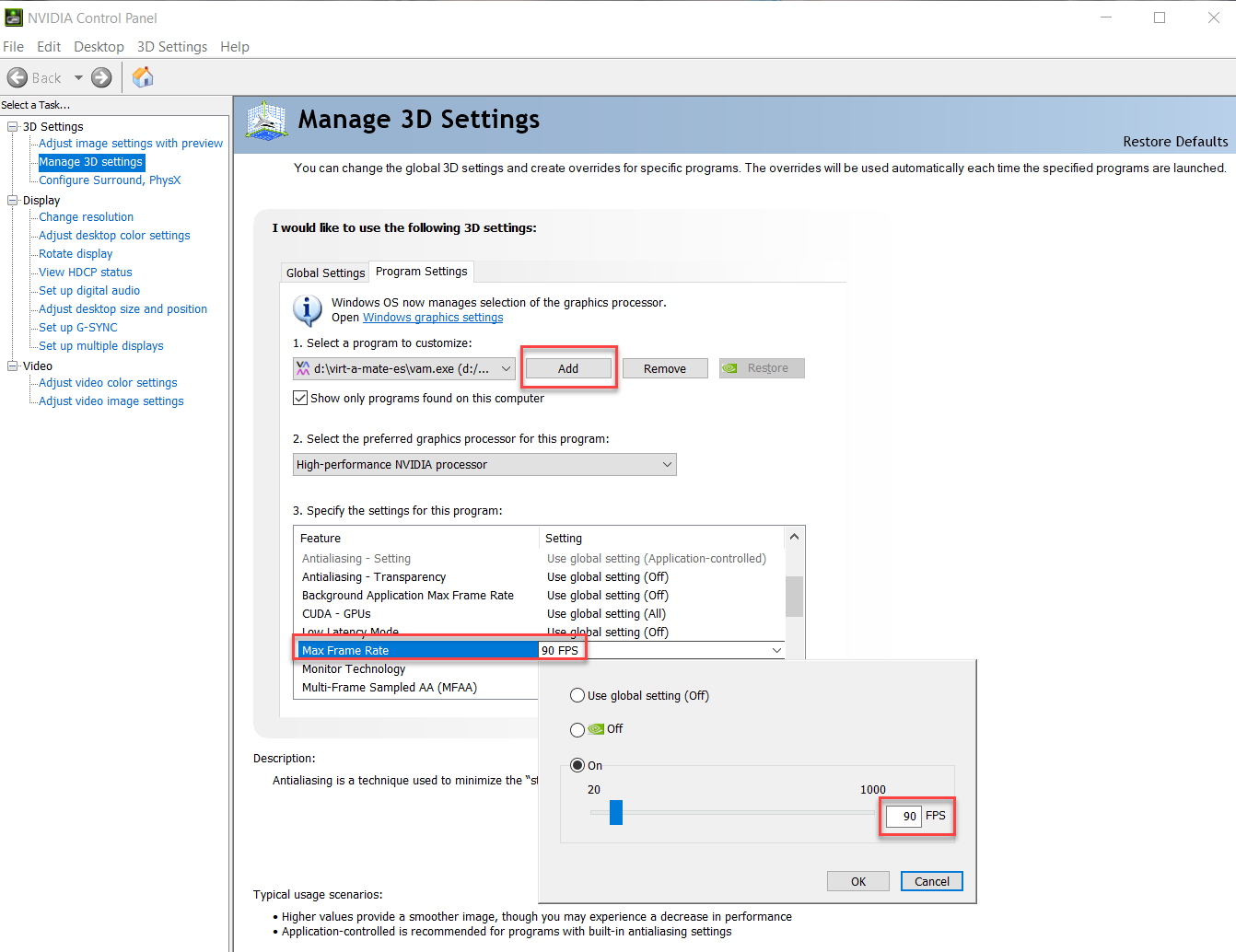Open the File menu

14,47
